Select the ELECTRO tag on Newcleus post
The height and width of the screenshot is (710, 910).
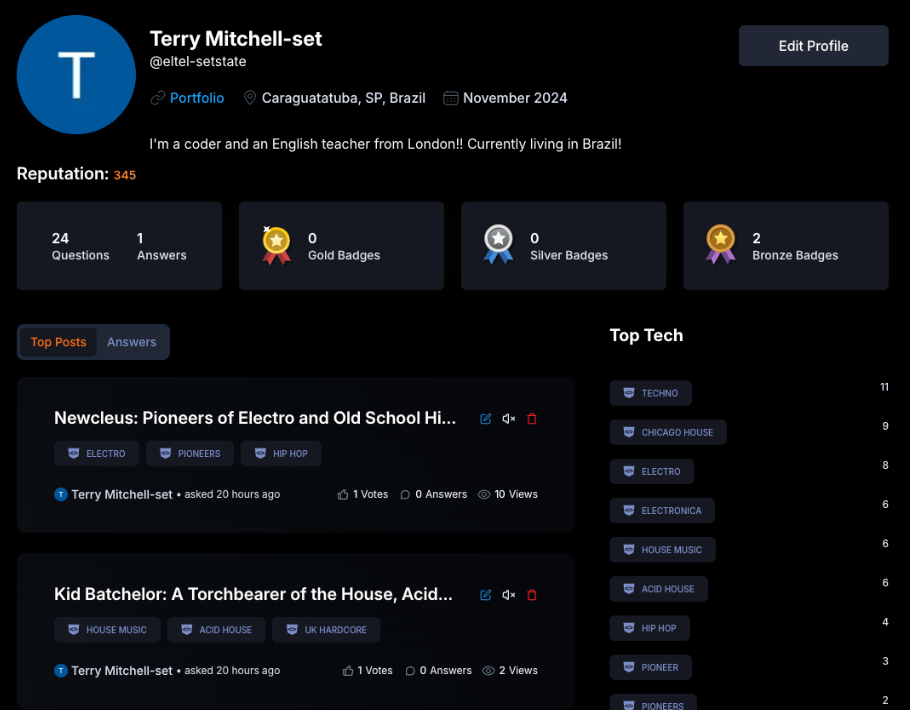coord(96,453)
